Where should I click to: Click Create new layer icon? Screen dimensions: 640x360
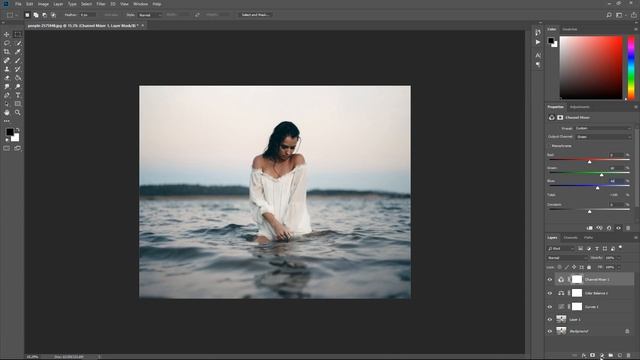tap(620, 356)
